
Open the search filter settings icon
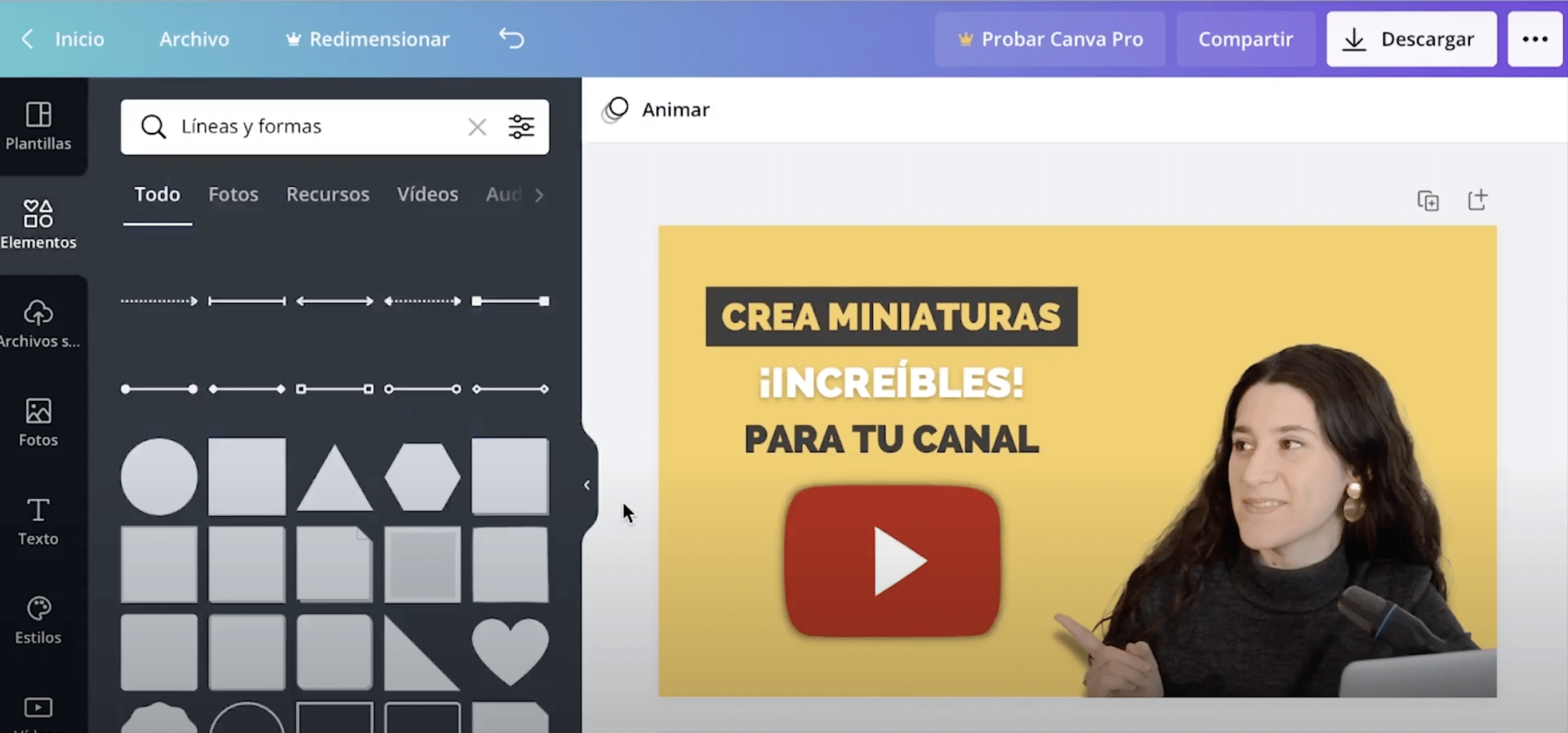coord(521,127)
